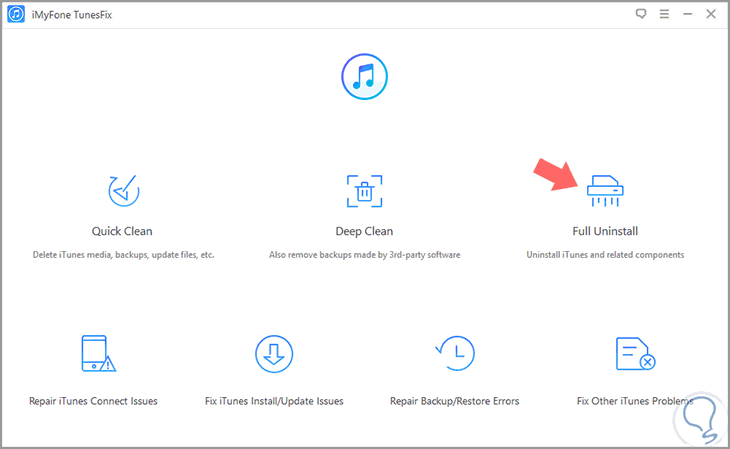The height and width of the screenshot is (449, 730).
Task: Click the Repair Backup/Restore clock icon
Action: click(455, 353)
